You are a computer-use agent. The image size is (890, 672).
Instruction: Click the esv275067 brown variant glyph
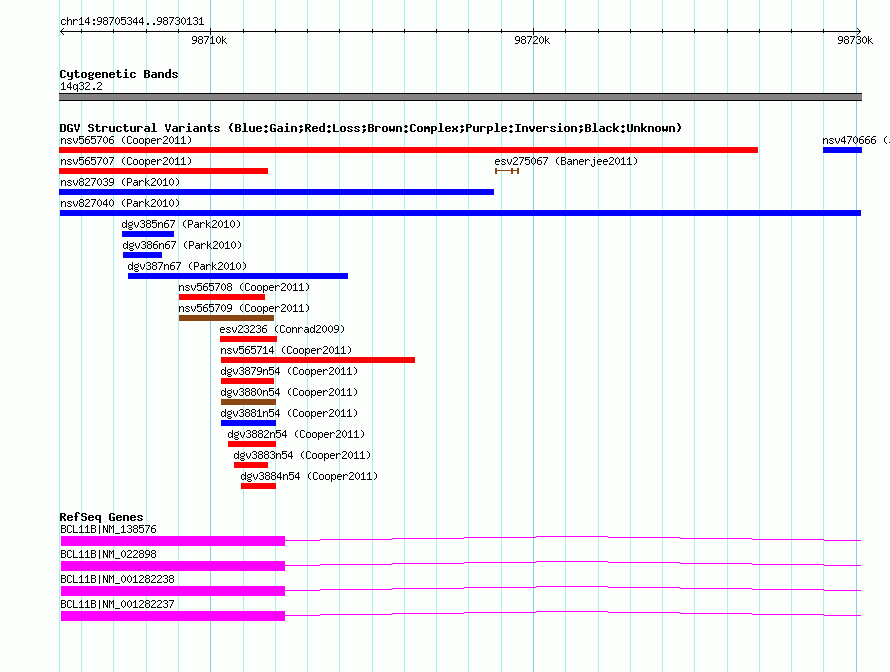(507, 171)
